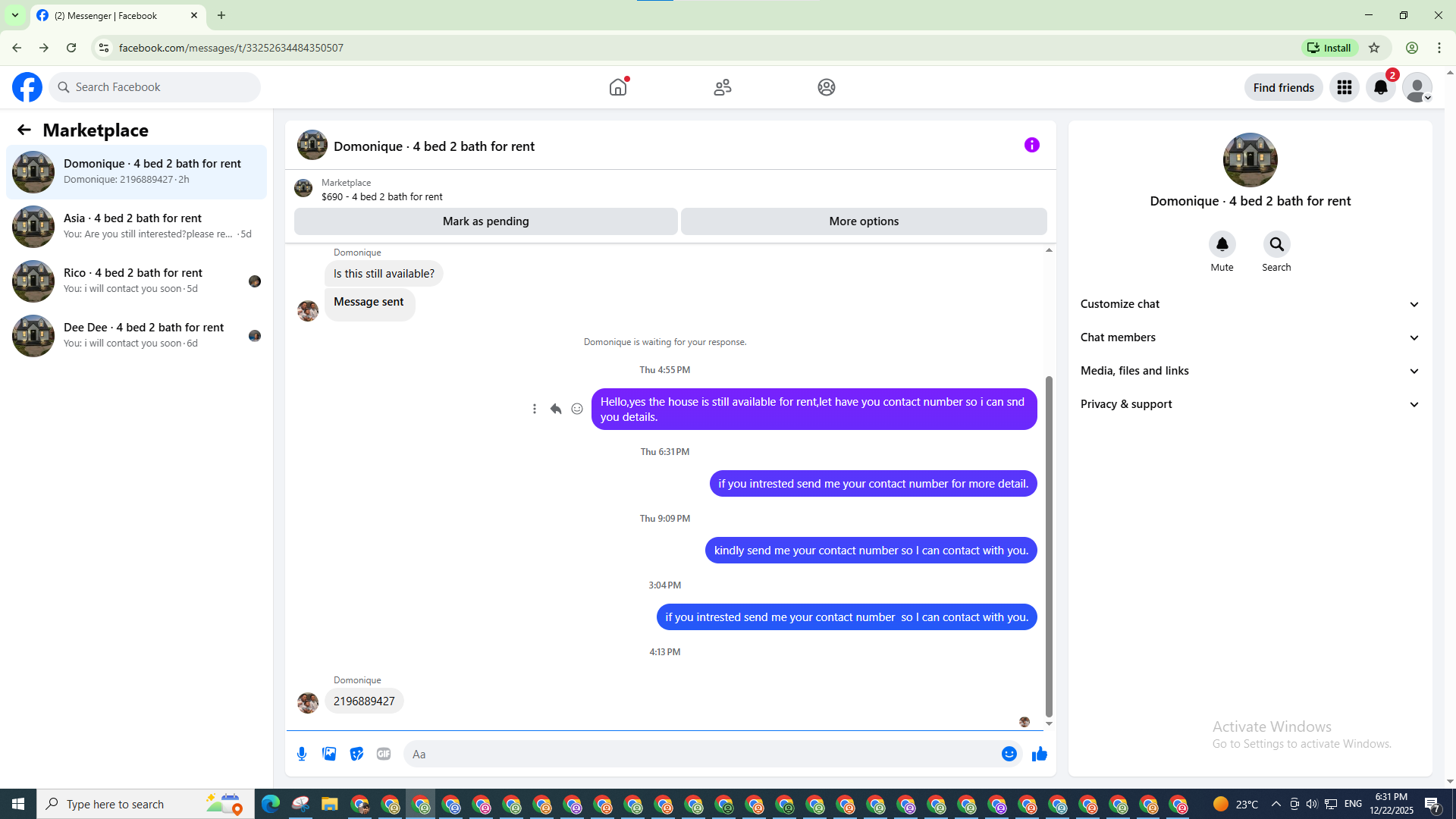Reply to the purple 'Hello, yes' message
Image resolution: width=1456 pixels, height=819 pixels.
coord(556,409)
